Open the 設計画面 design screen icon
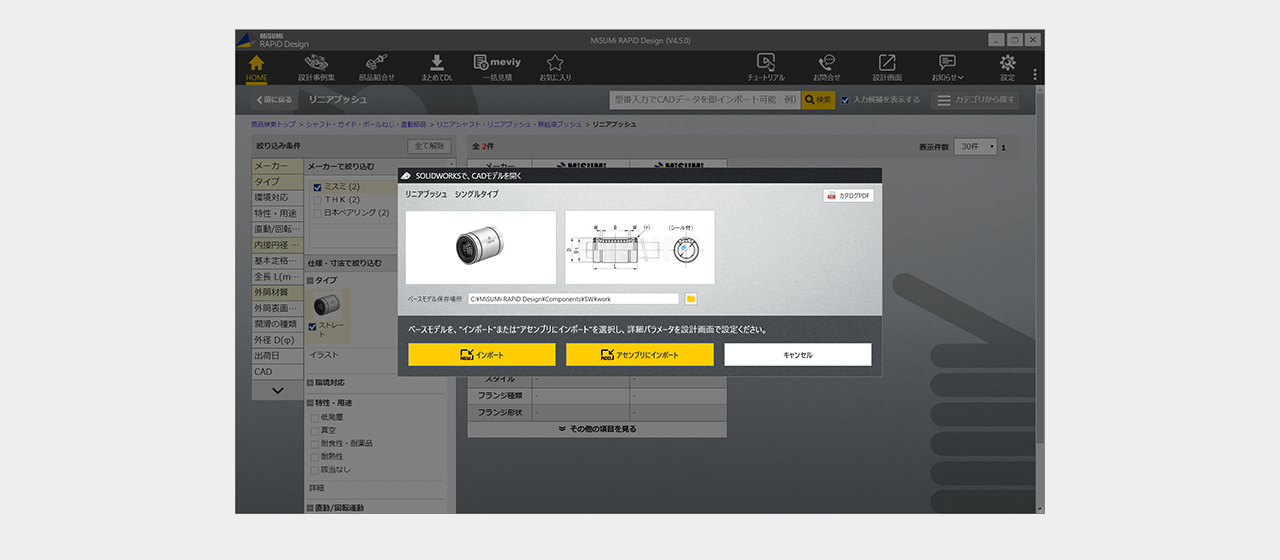 (887, 67)
